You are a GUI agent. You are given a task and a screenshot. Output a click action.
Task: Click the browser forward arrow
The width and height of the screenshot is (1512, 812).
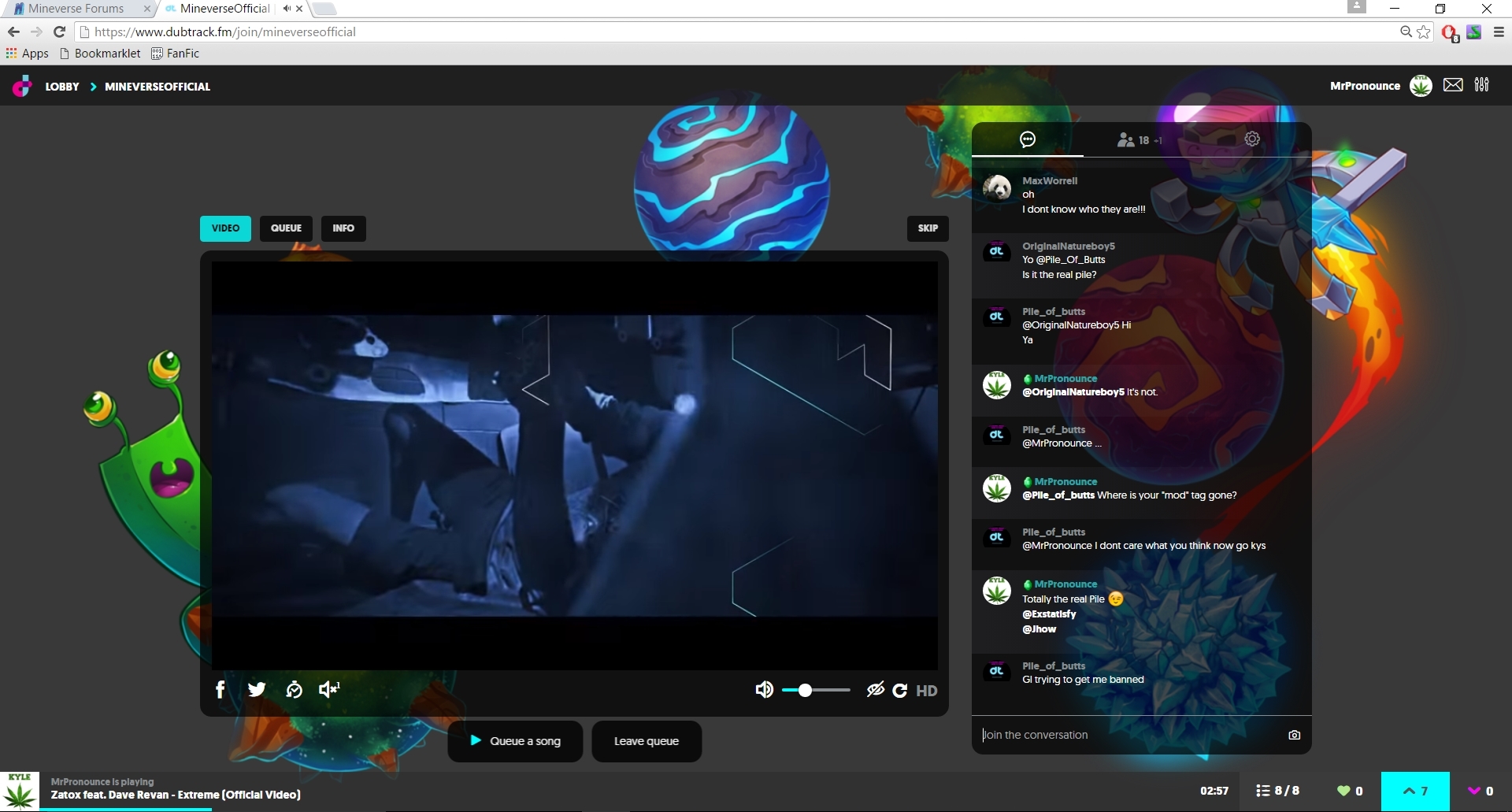36,32
